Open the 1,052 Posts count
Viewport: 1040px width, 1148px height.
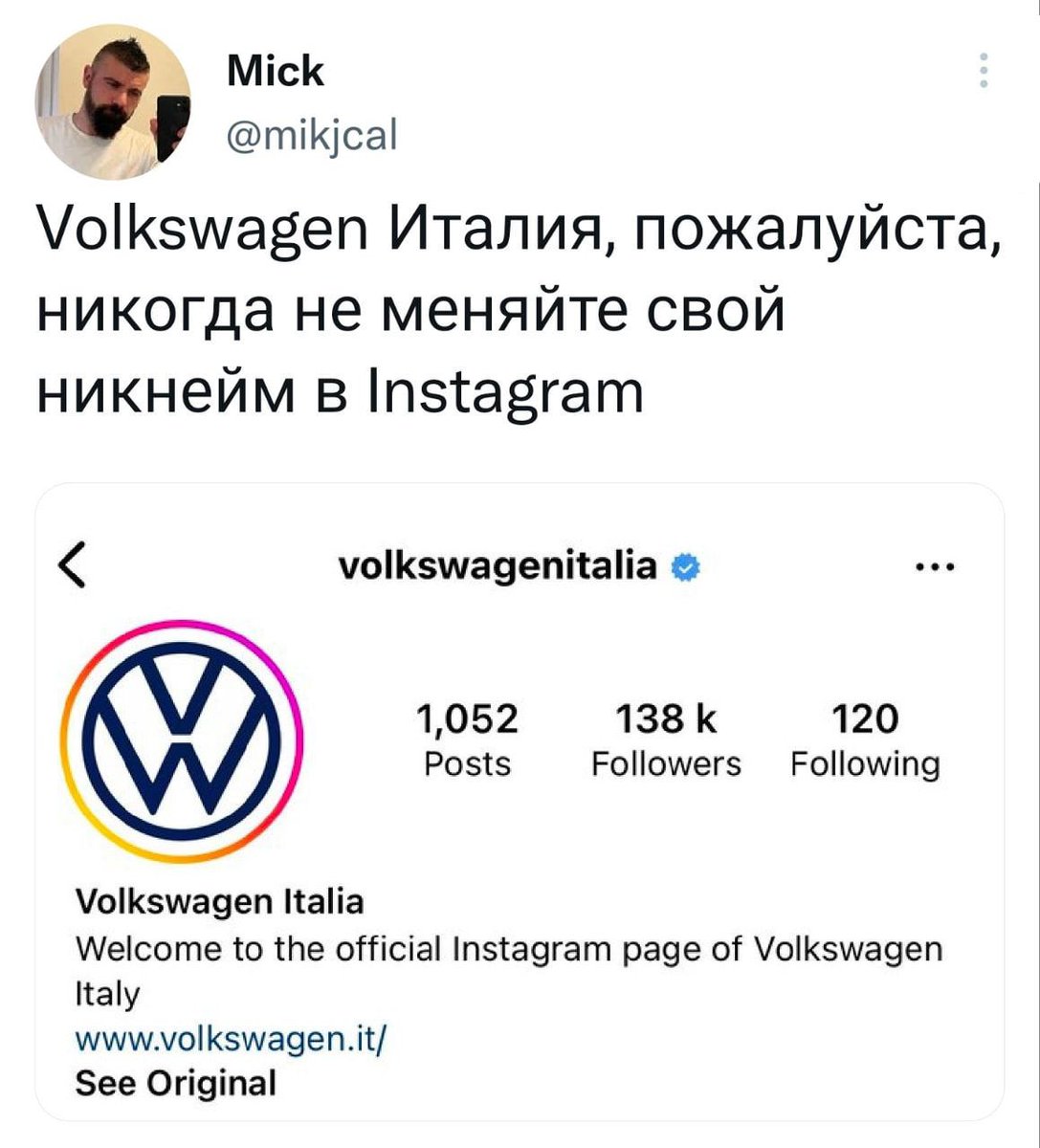pos(468,740)
